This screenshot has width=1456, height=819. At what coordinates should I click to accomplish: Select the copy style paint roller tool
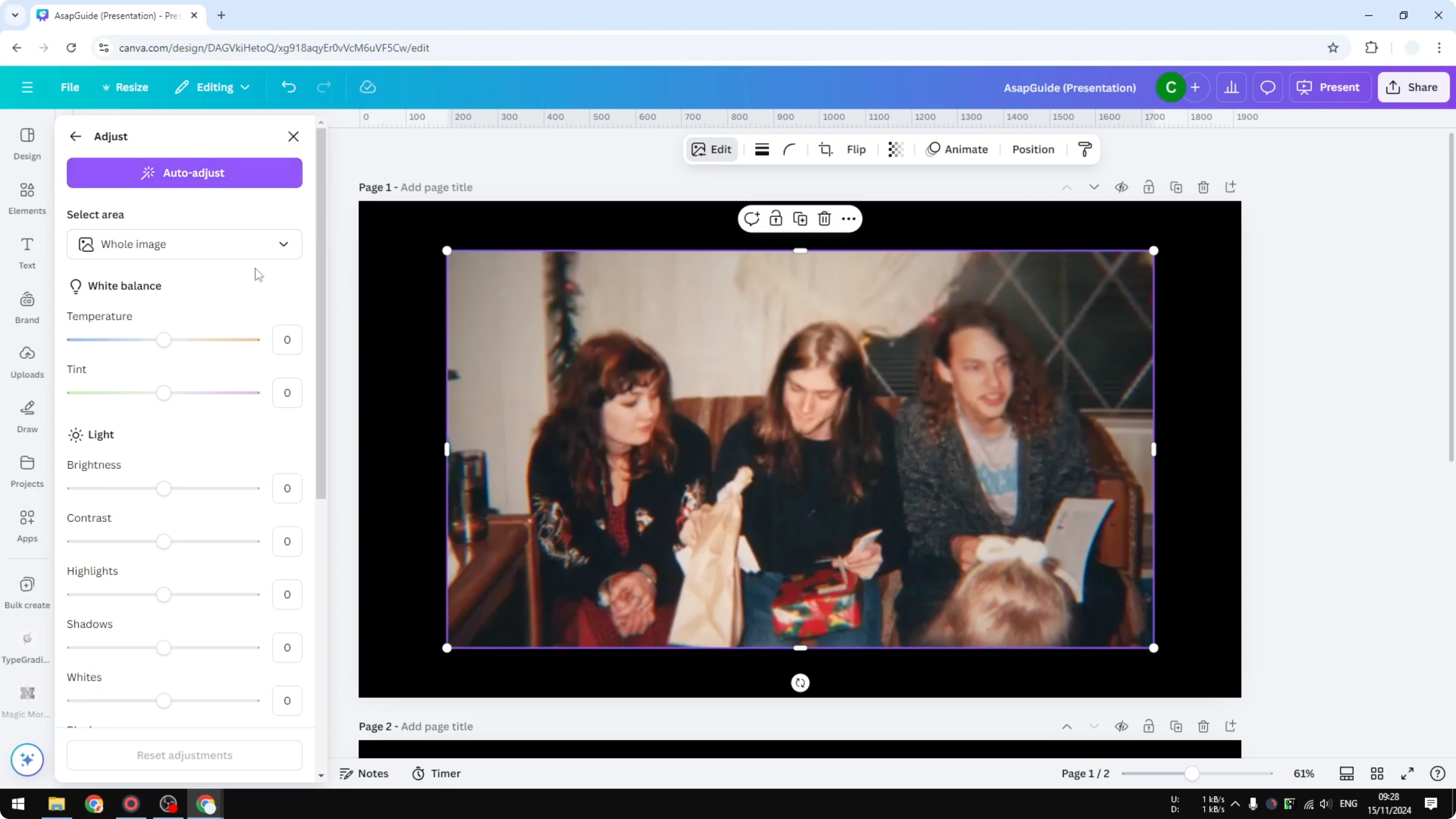tap(1084, 149)
